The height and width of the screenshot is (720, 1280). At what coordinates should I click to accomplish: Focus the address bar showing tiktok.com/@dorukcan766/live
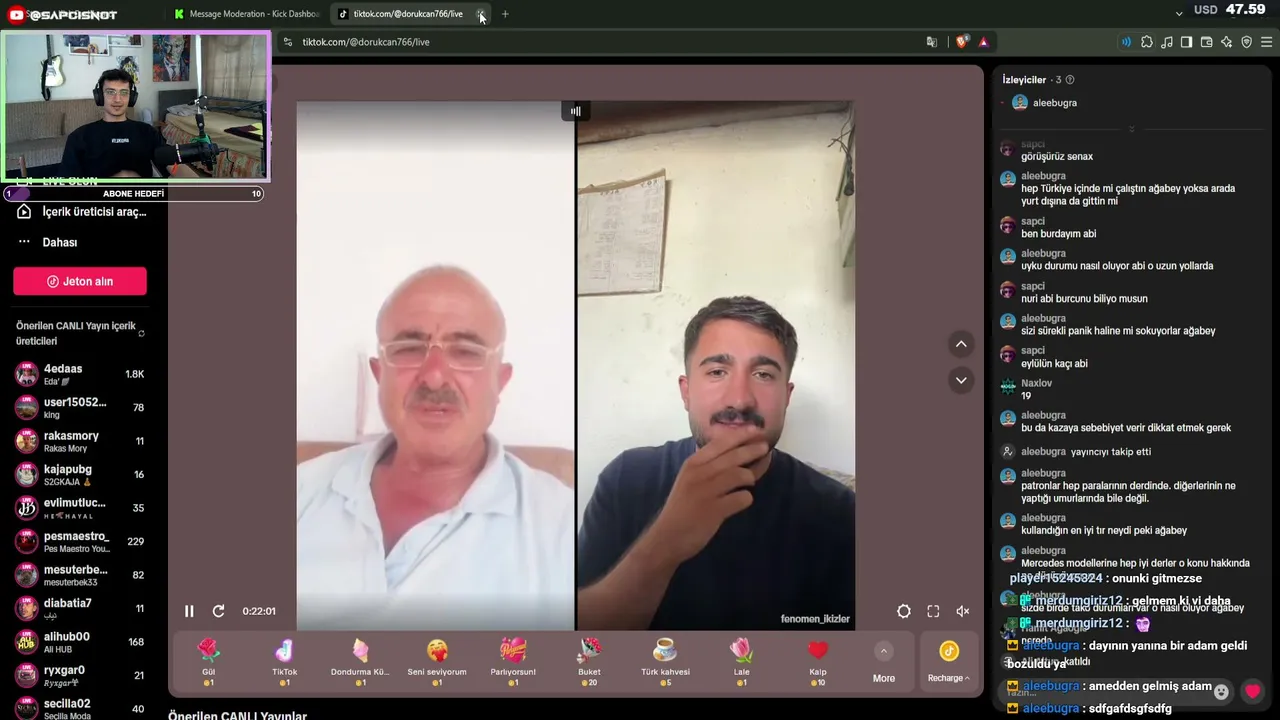[x=600, y=42]
